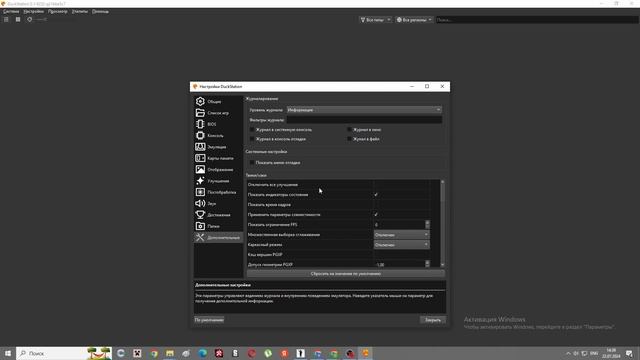Open the Помощь menu

pos(100,11)
